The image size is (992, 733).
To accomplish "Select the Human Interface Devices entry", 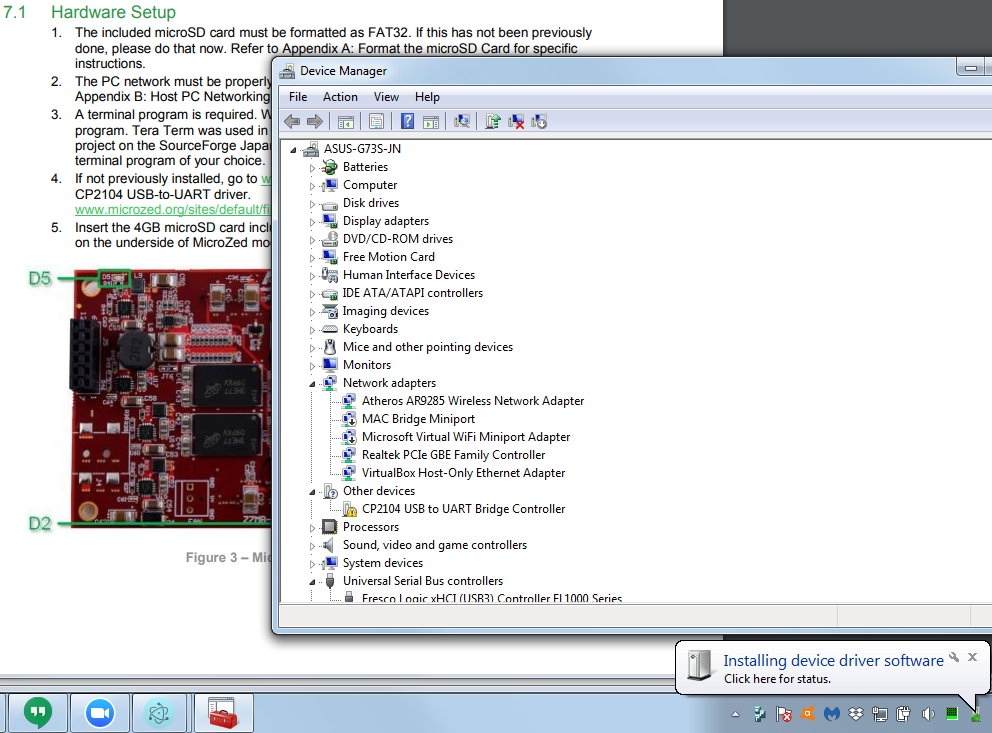I will [x=409, y=275].
